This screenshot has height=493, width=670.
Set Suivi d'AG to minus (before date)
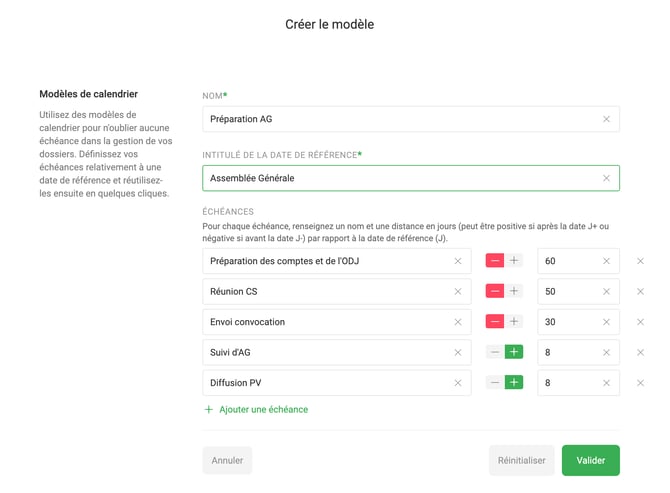(495, 353)
